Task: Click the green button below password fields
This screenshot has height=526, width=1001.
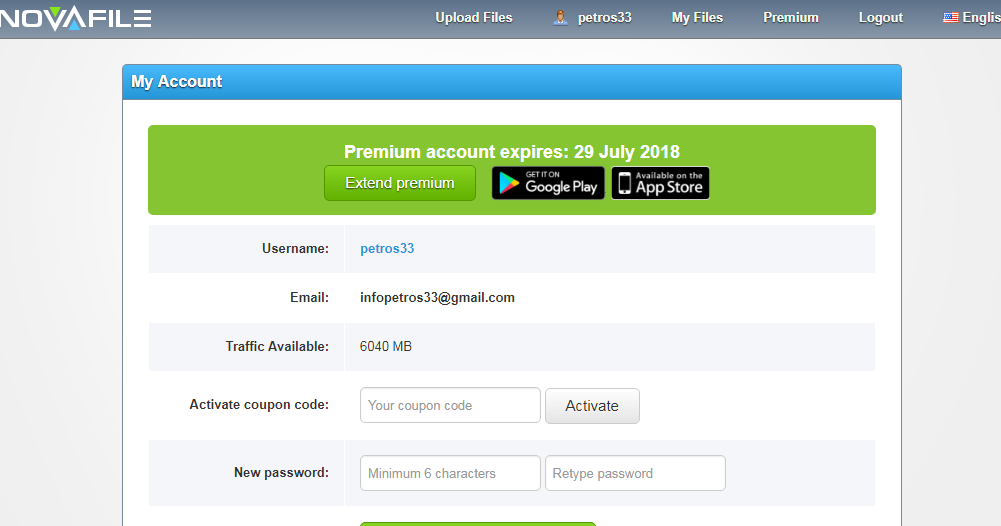Action: [x=477, y=523]
